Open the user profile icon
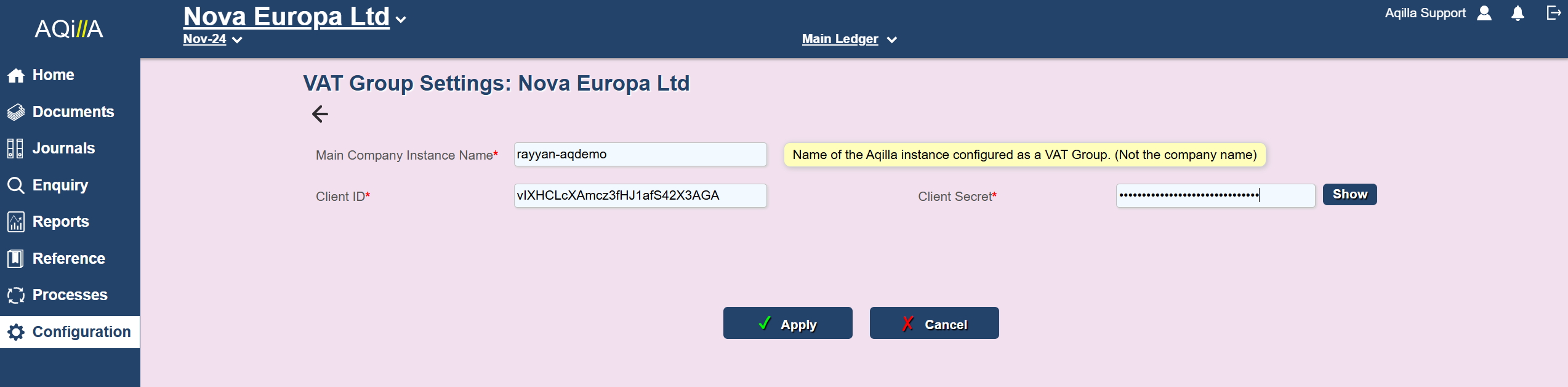 click(x=1484, y=14)
